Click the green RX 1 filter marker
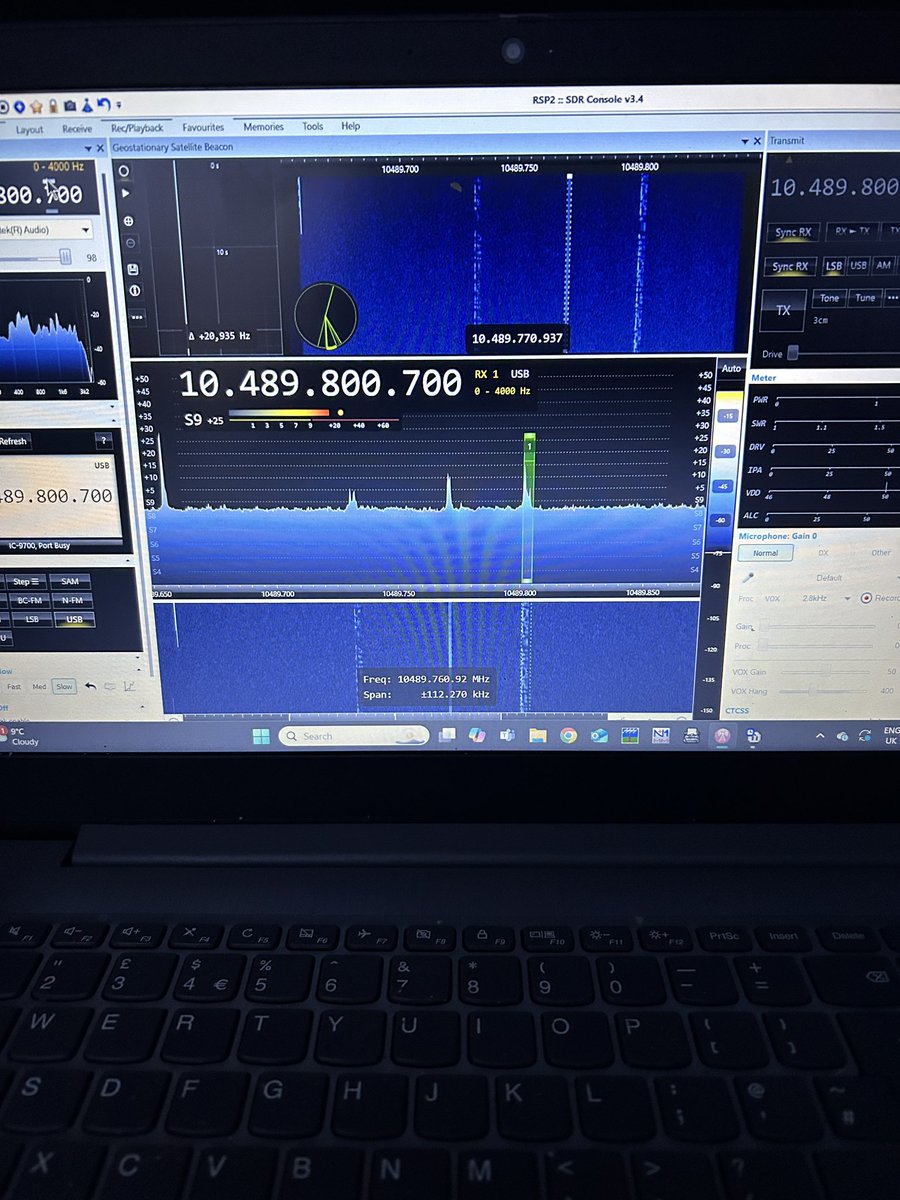This screenshot has width=900, height=1200. pyautogui.click(x=528, y=507)
